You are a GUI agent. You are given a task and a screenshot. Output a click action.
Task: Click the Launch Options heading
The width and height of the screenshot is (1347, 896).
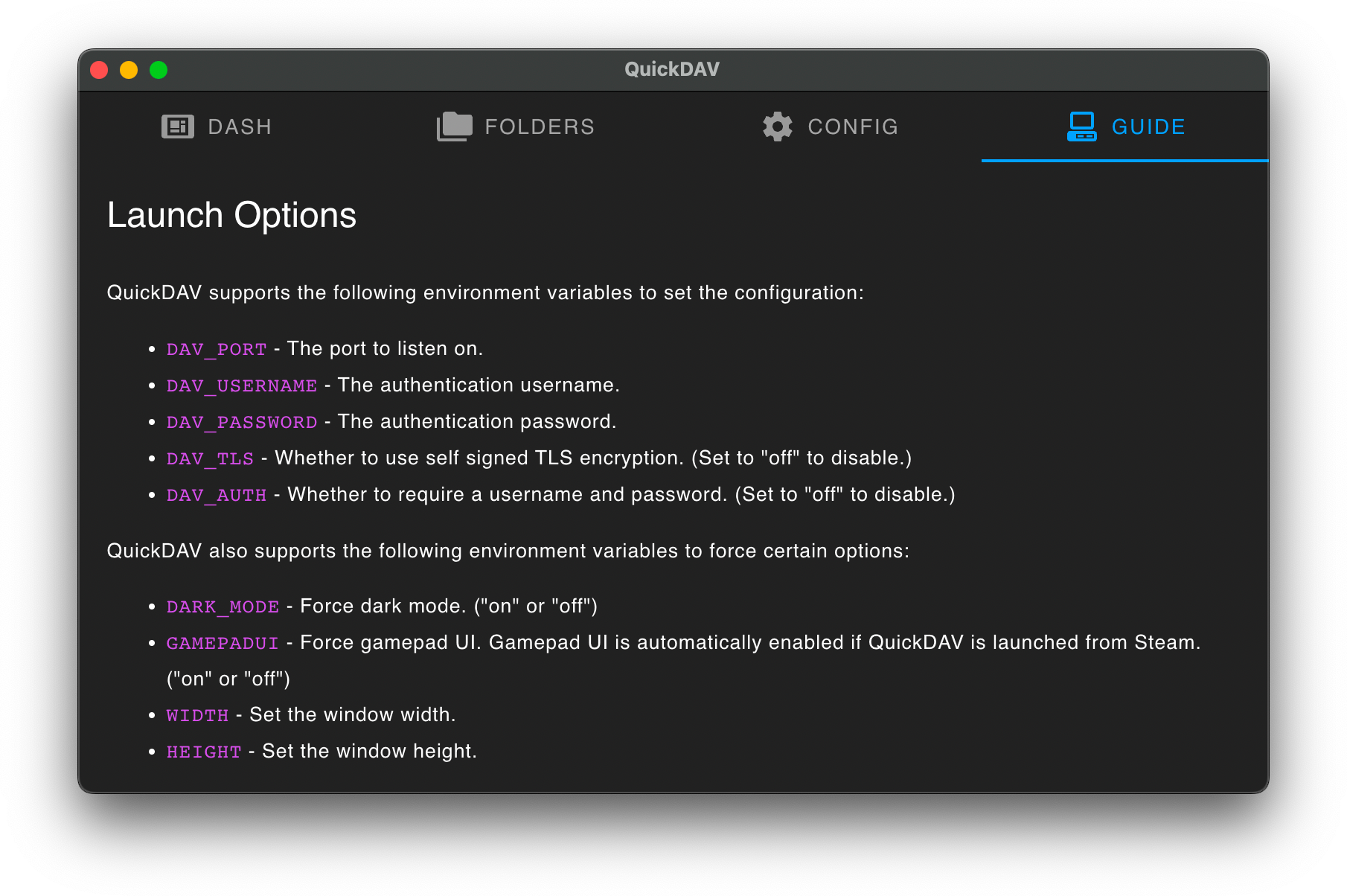tap(231, 215)
